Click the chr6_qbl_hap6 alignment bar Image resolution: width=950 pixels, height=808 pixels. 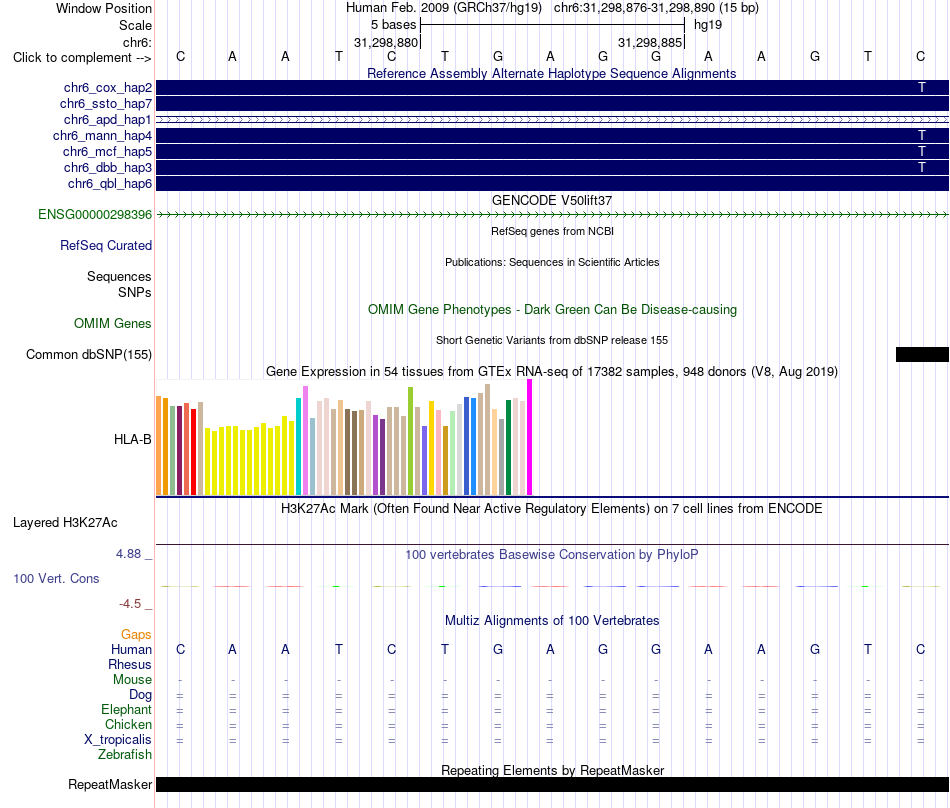click(552, 184)
